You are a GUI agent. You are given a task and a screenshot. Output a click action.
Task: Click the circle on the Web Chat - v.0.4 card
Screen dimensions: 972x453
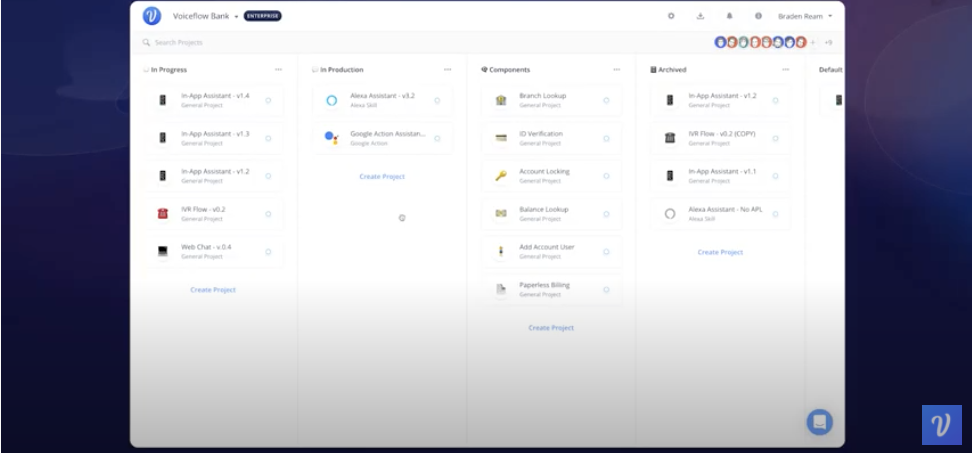click(x=268, y=252)
